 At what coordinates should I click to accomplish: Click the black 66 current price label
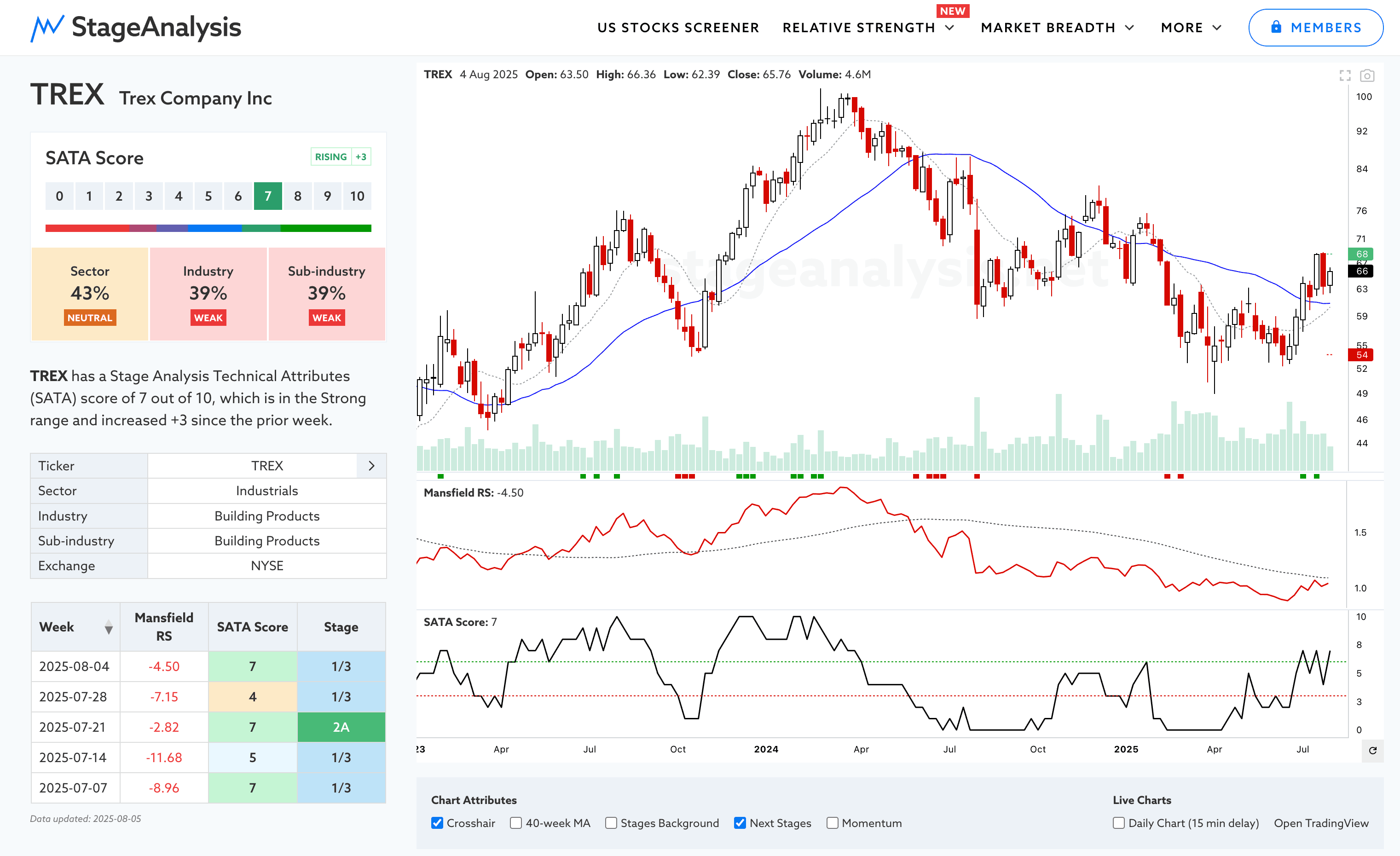click(1361, 271)
